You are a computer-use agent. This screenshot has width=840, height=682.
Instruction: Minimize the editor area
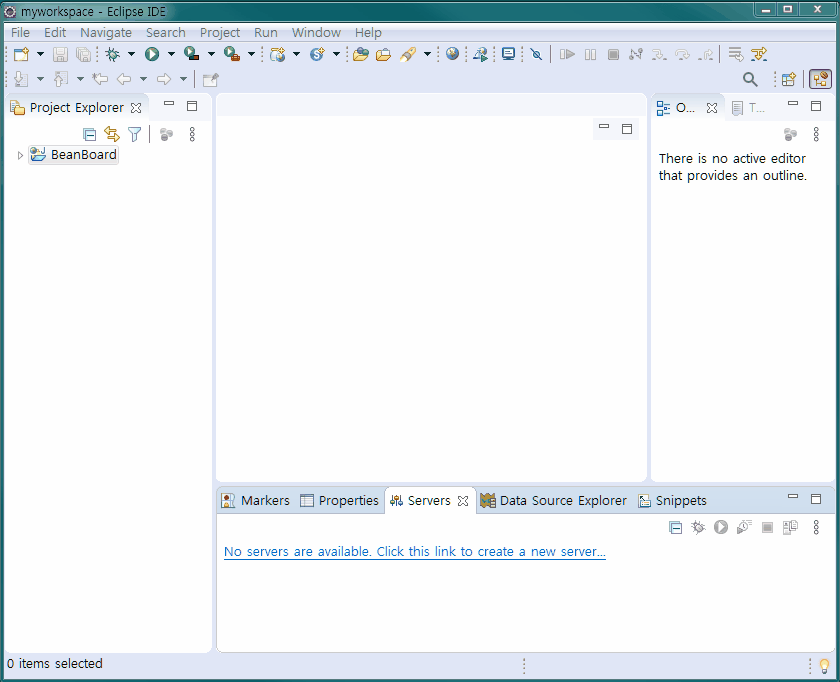click(x=604, y=126)
